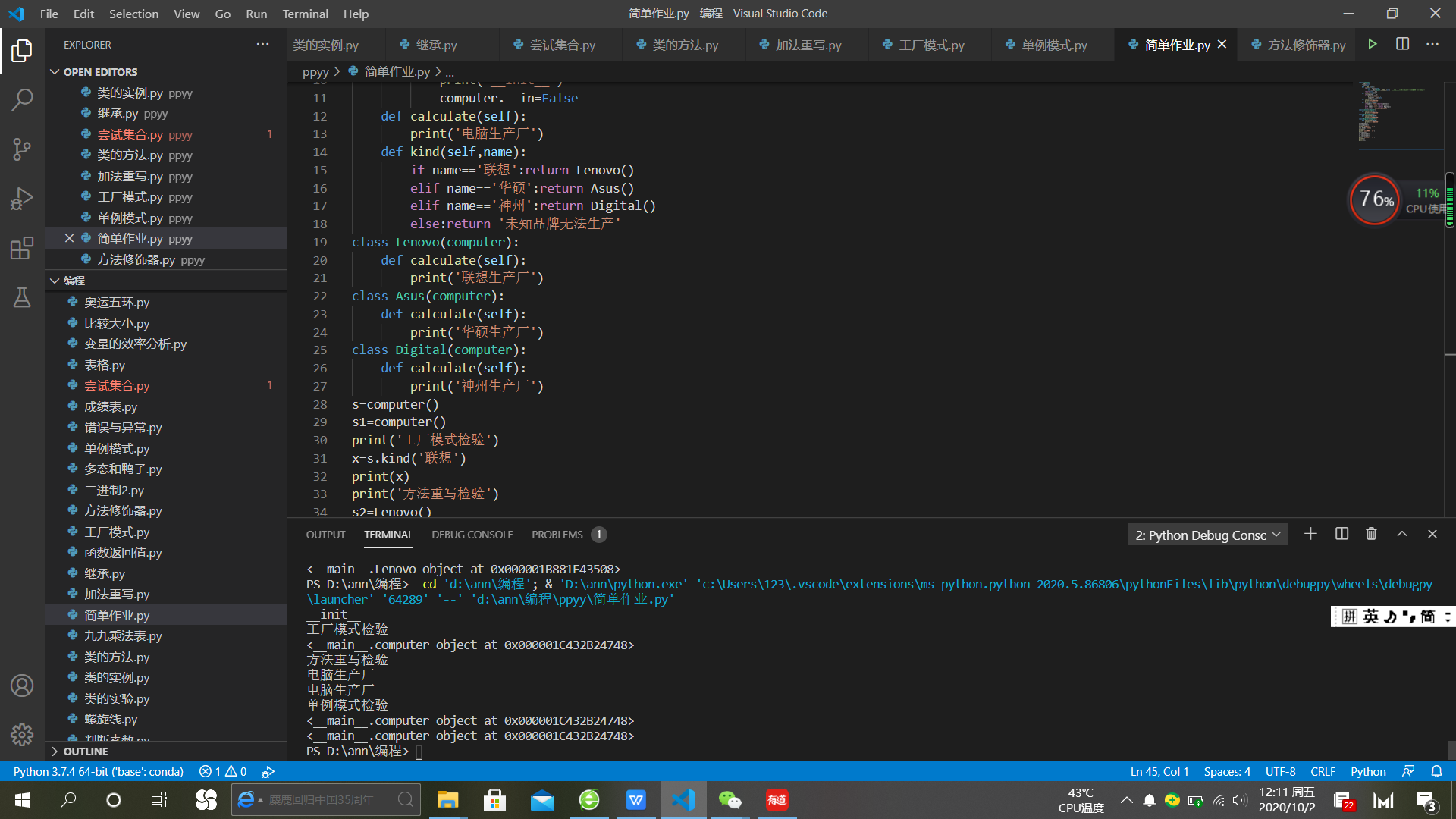Collapse the OPEN EDITORS section
Viewport: 1456px width, 819px height.
99,72
